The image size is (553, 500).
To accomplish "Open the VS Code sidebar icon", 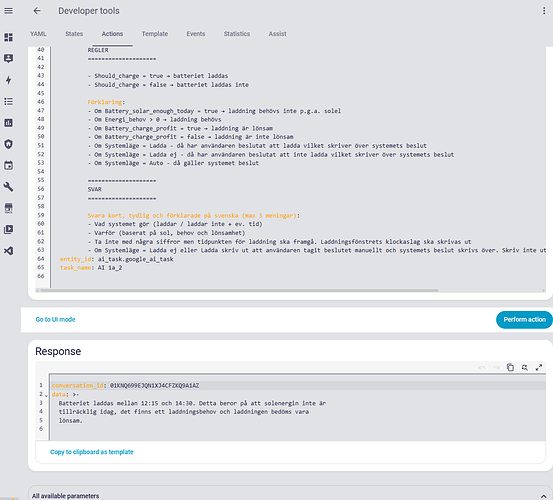I will coord(8,251).
